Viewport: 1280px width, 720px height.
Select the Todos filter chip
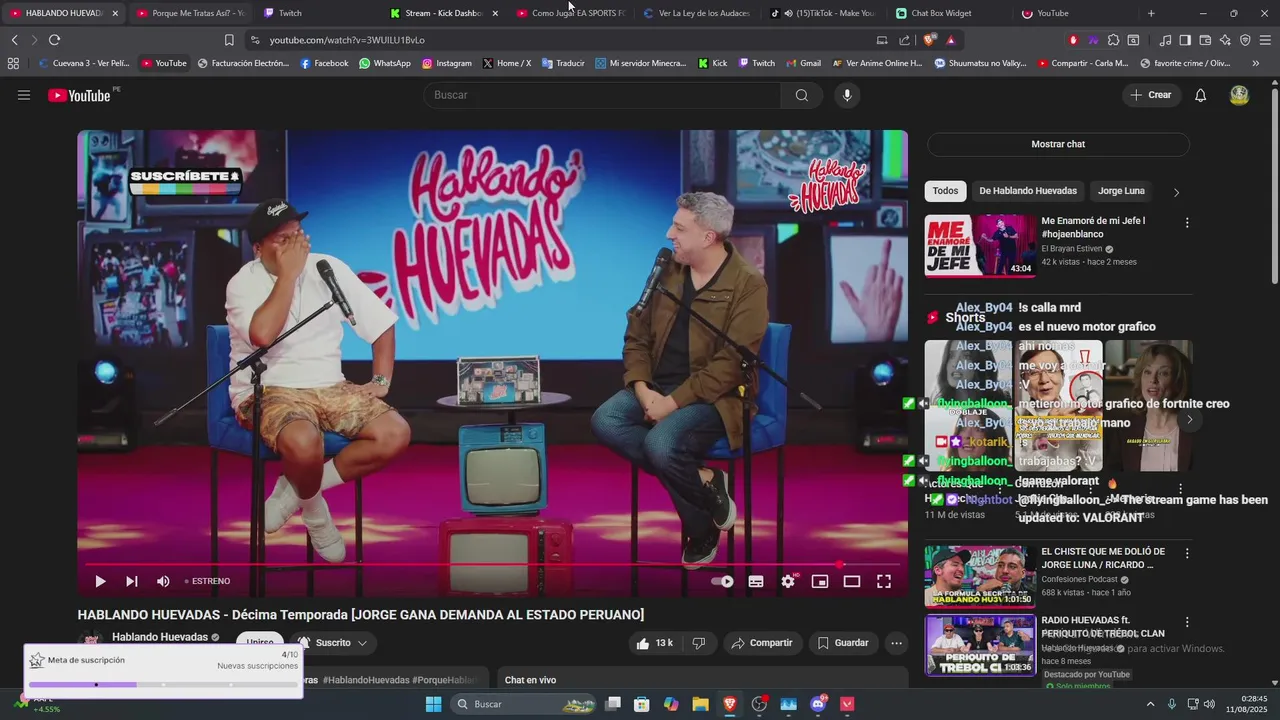945,191
